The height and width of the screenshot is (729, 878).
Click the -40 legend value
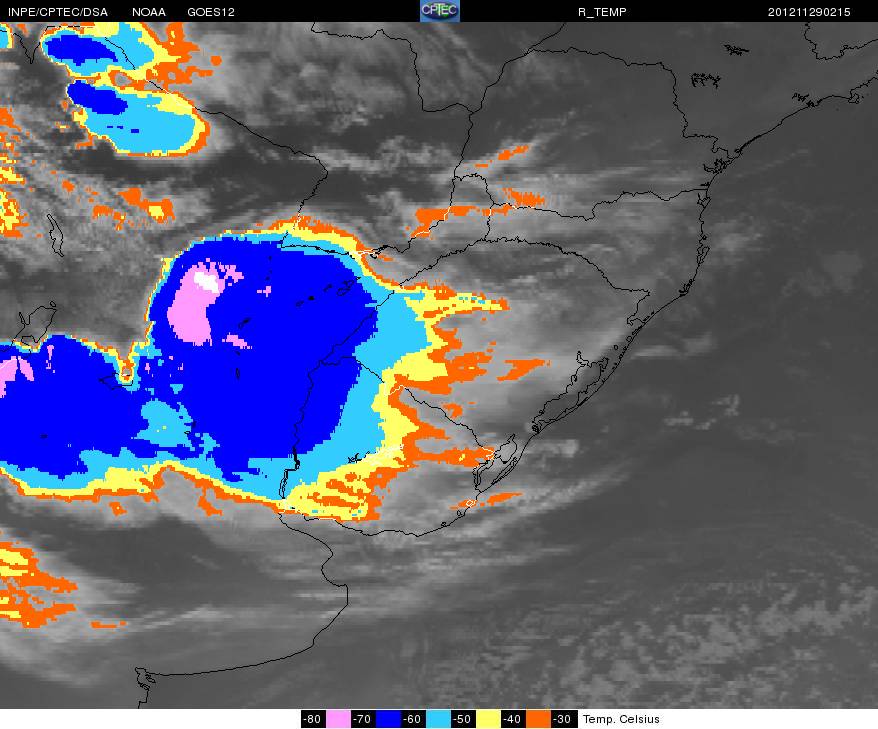[512, 719]
